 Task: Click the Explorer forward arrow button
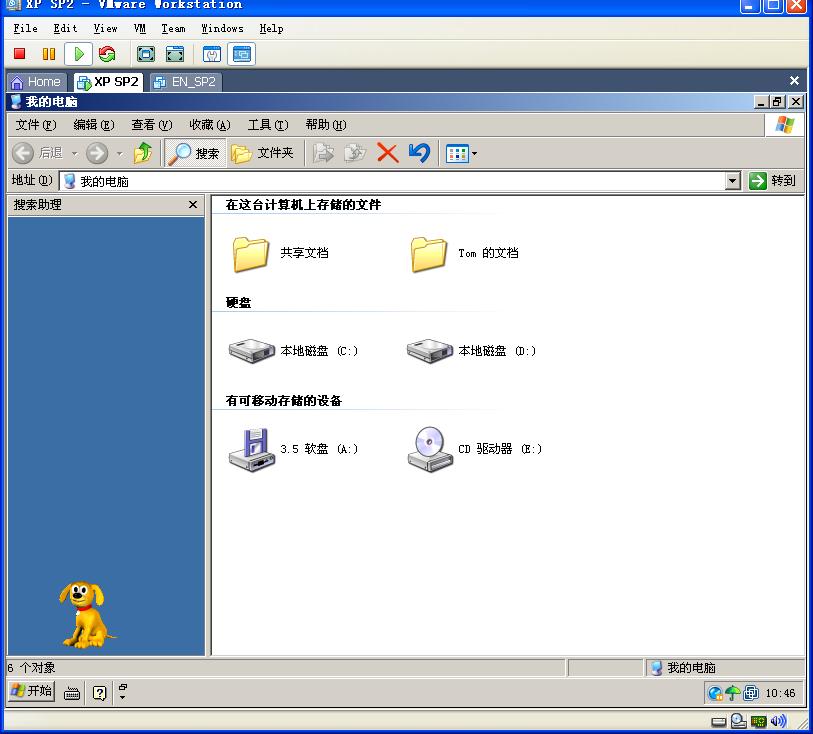[96, 153]
